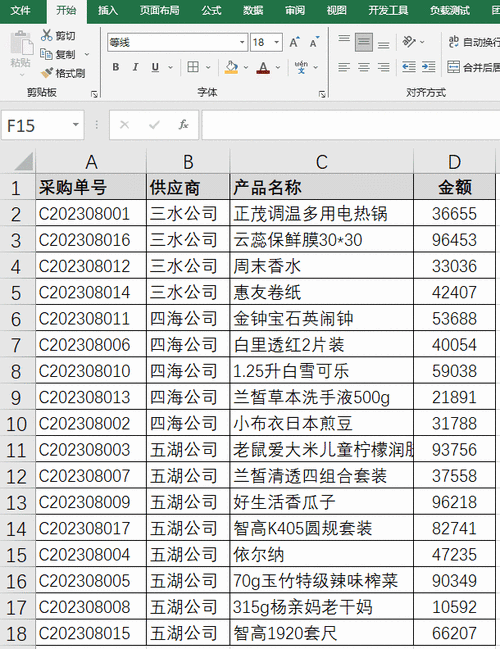The height and width of the screenshot is (649, 500).
Task: Click Merge and Center (合并后居中) icon
Action: [x=453, y=67]
